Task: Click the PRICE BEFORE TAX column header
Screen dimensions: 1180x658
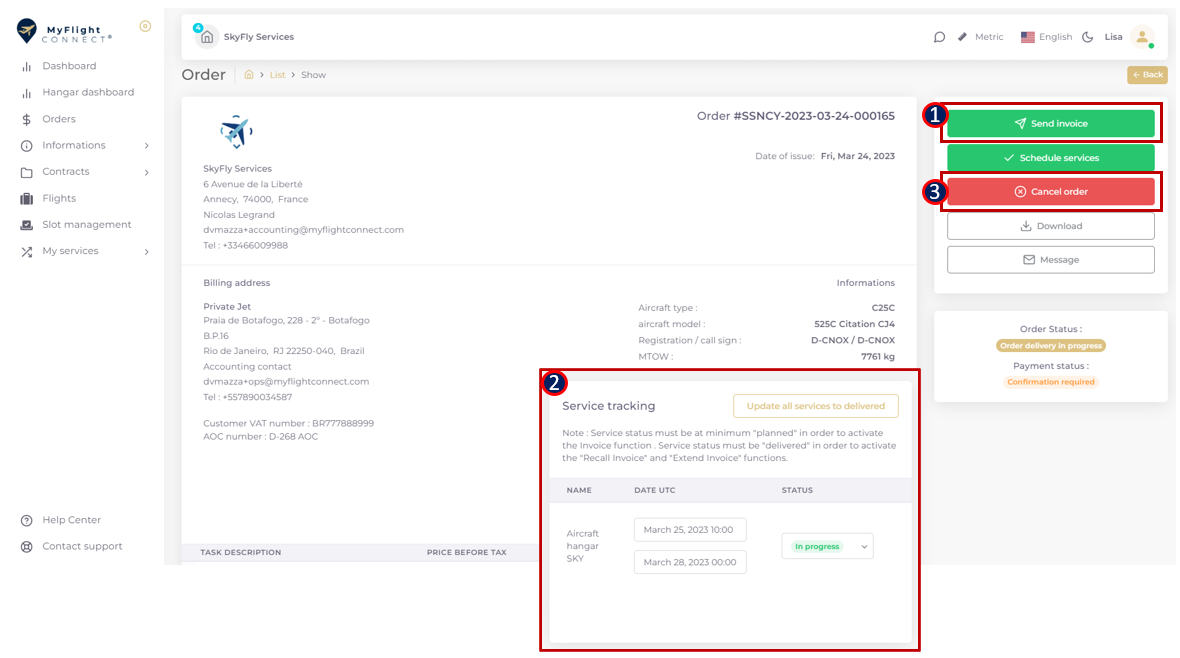Action: 467,553
